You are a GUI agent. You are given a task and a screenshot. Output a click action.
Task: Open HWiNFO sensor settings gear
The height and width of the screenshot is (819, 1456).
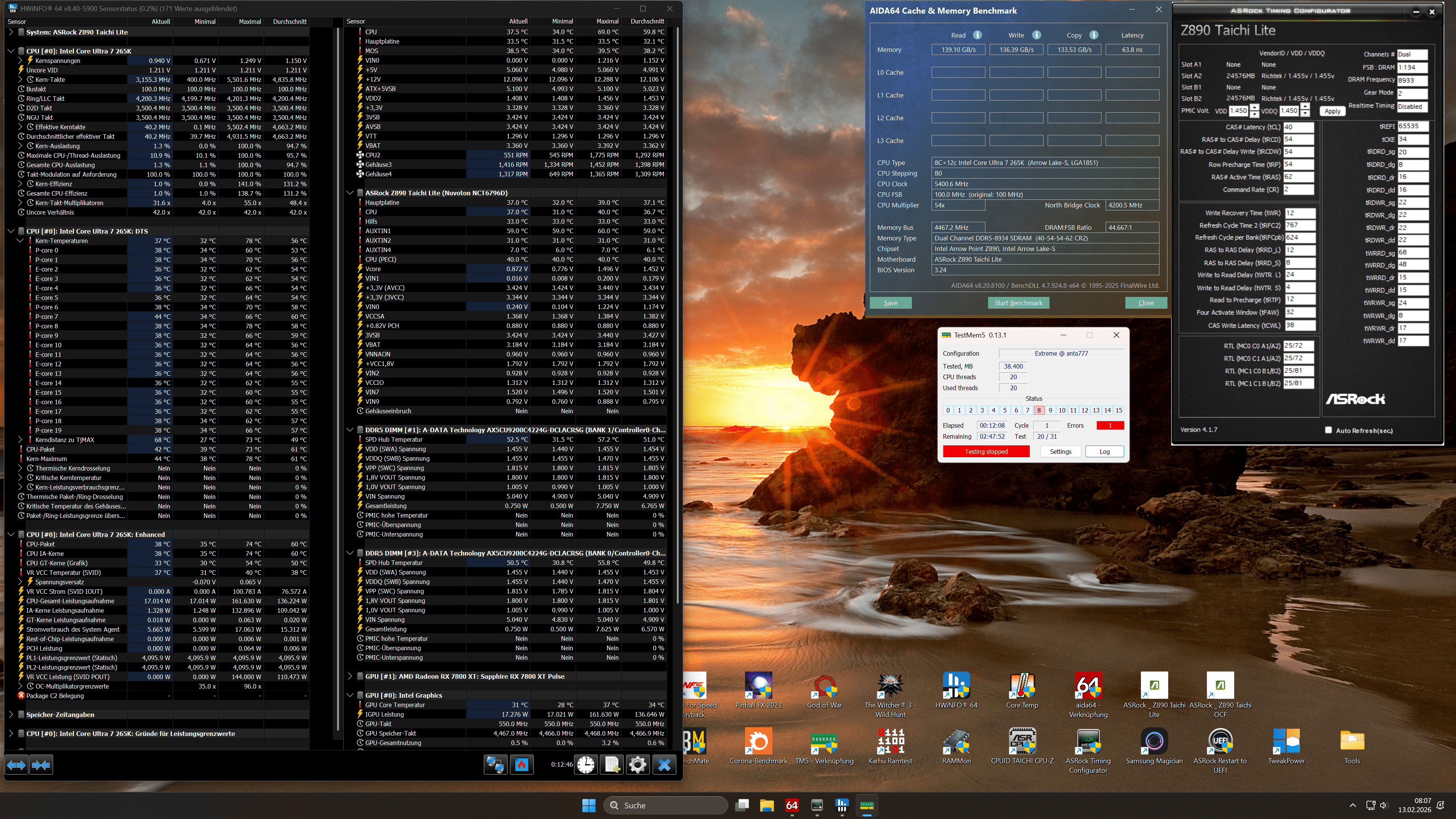pos(637,765)
